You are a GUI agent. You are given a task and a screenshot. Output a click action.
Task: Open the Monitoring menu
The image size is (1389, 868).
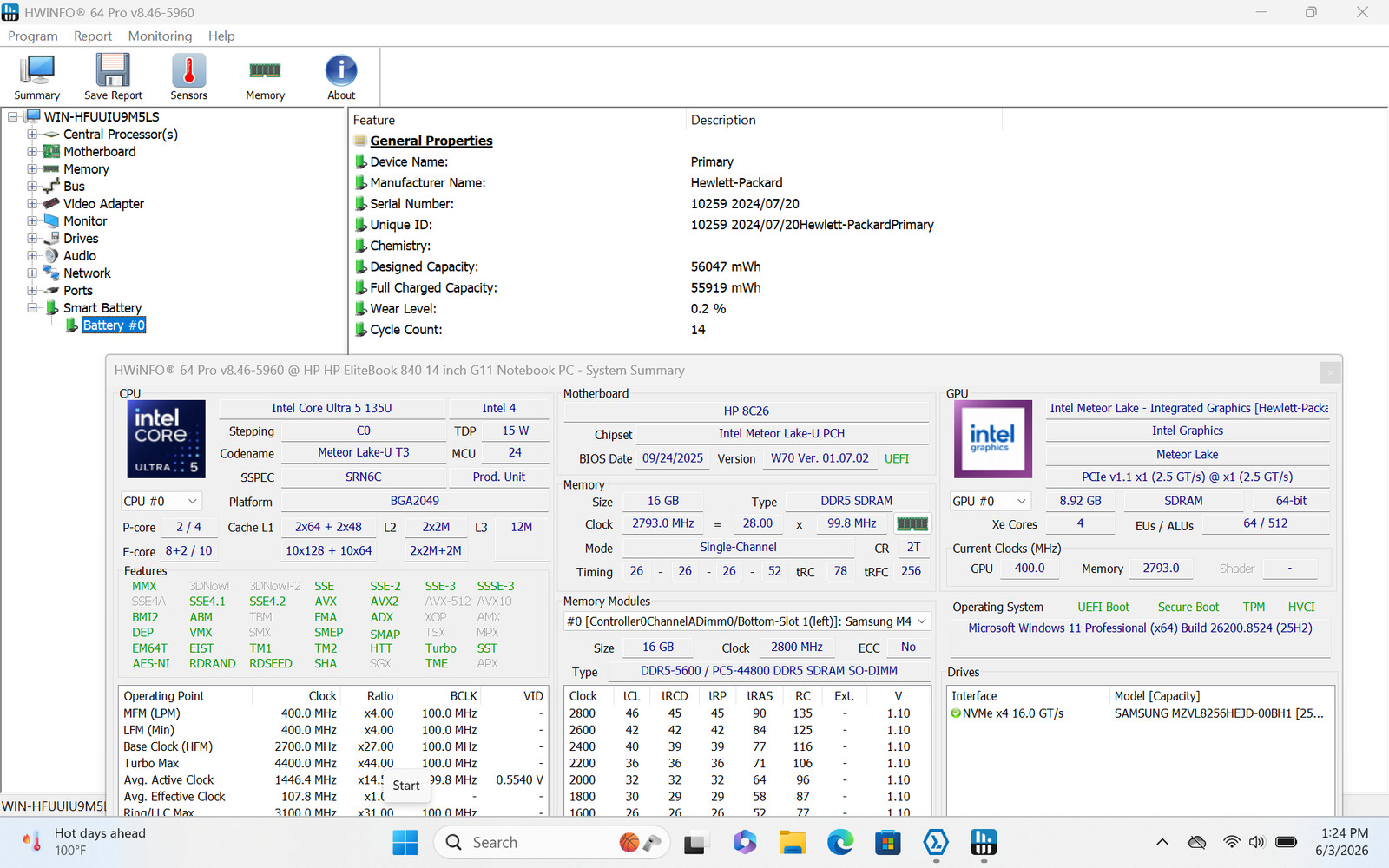pyautogui.click(x=160, y=36)
